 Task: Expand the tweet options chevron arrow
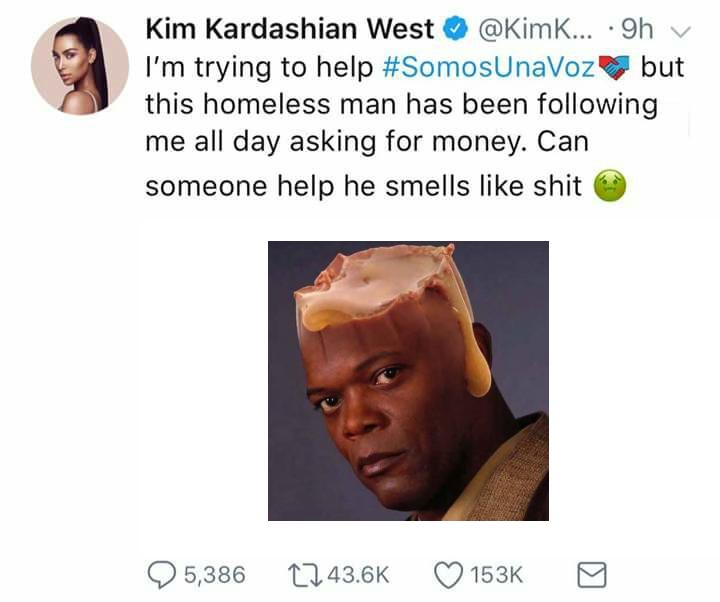[681, 31]
